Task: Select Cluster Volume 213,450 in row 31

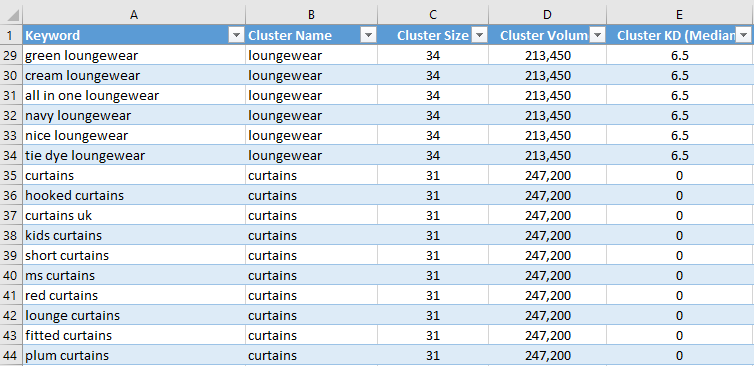Action: (547, 95)
